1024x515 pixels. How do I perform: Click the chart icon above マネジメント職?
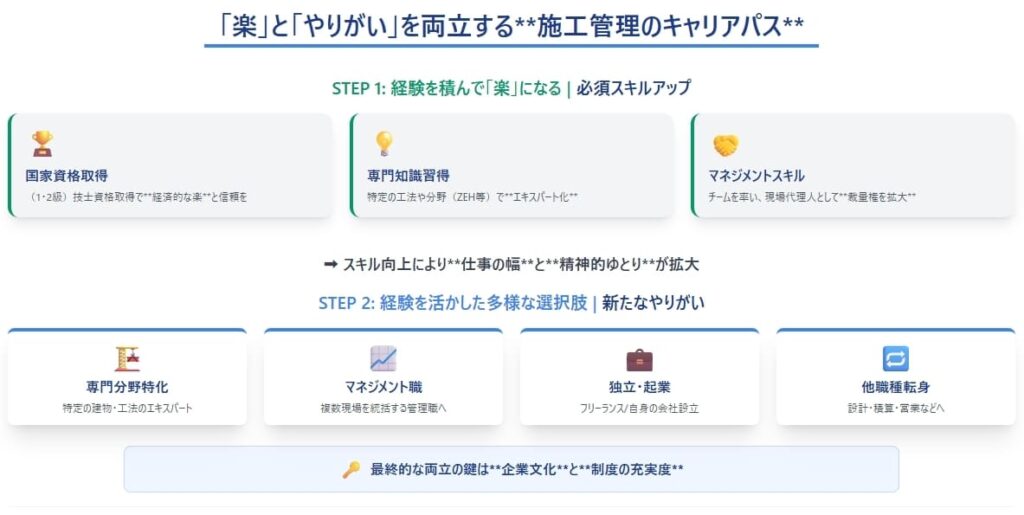(383, 359)
